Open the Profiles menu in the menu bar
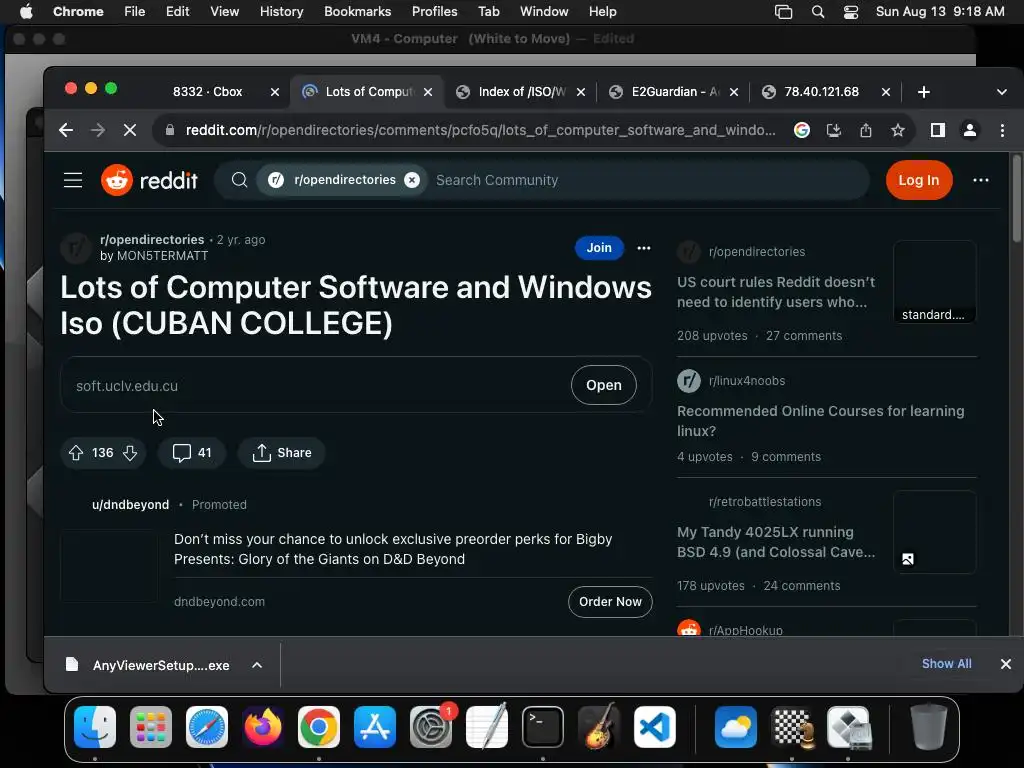This screenshot has width=1024, height=768. [434, 11]
